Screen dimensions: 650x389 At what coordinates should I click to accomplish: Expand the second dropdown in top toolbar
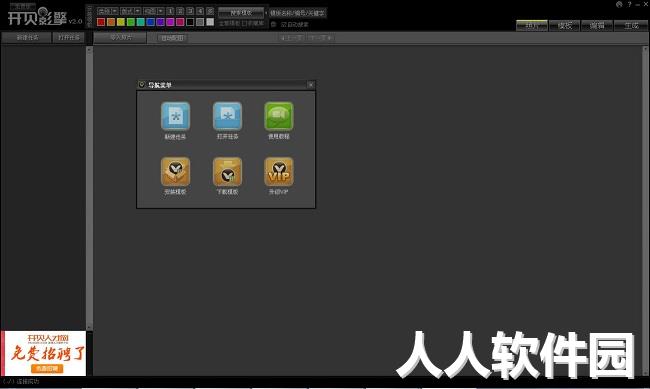tap(138, 11)
